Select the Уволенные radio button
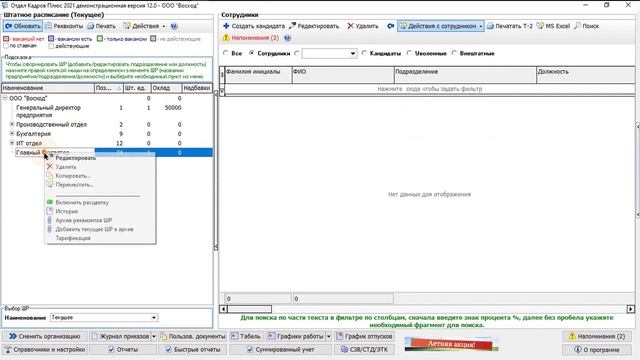 coord(409,53)
